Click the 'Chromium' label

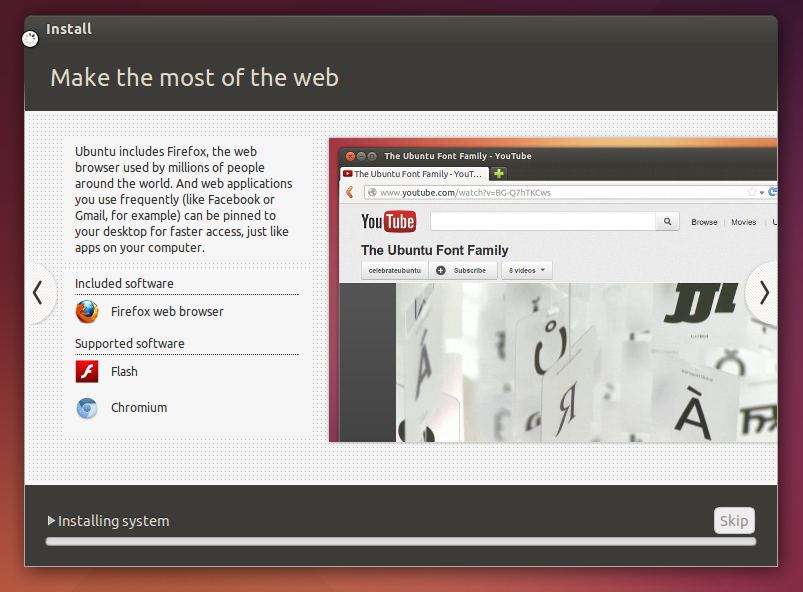pos(139,408)
